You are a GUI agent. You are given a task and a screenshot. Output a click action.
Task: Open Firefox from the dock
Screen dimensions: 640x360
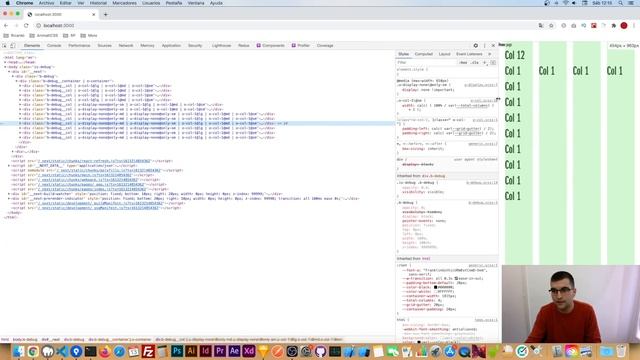[x=105, y=351]
